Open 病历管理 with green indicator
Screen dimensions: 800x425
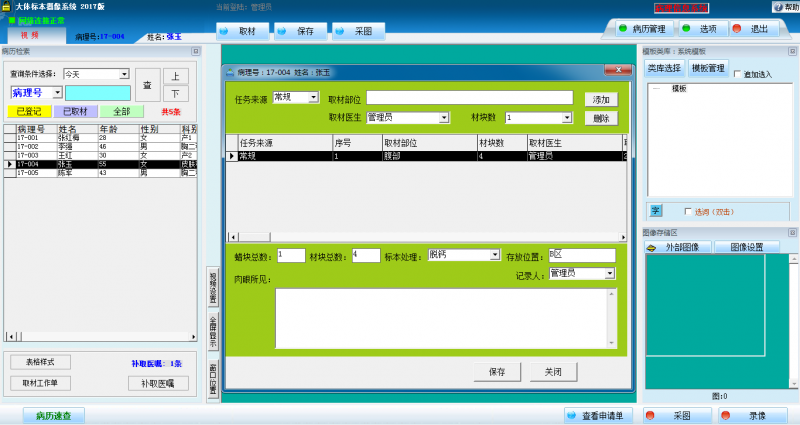[x=642, y=29]
